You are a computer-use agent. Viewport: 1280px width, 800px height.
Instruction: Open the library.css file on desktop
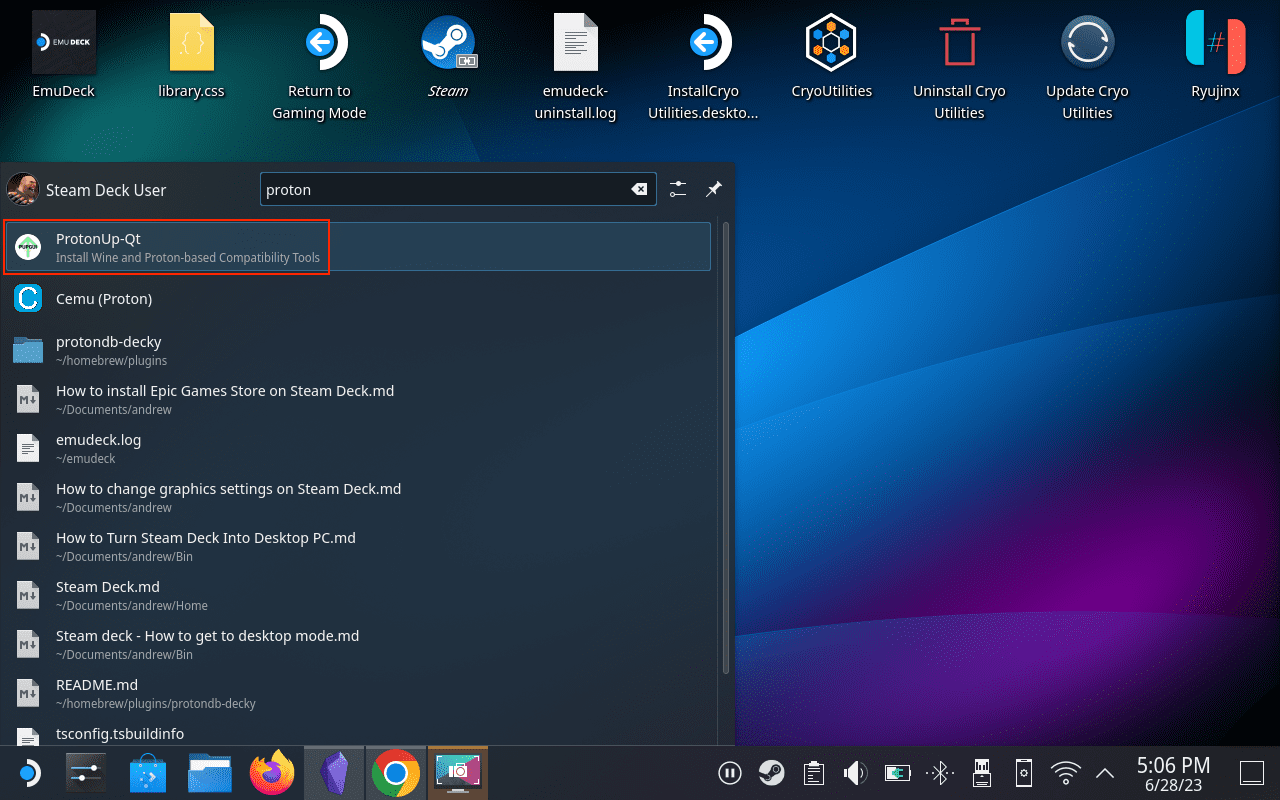click(x=191, y=55)
